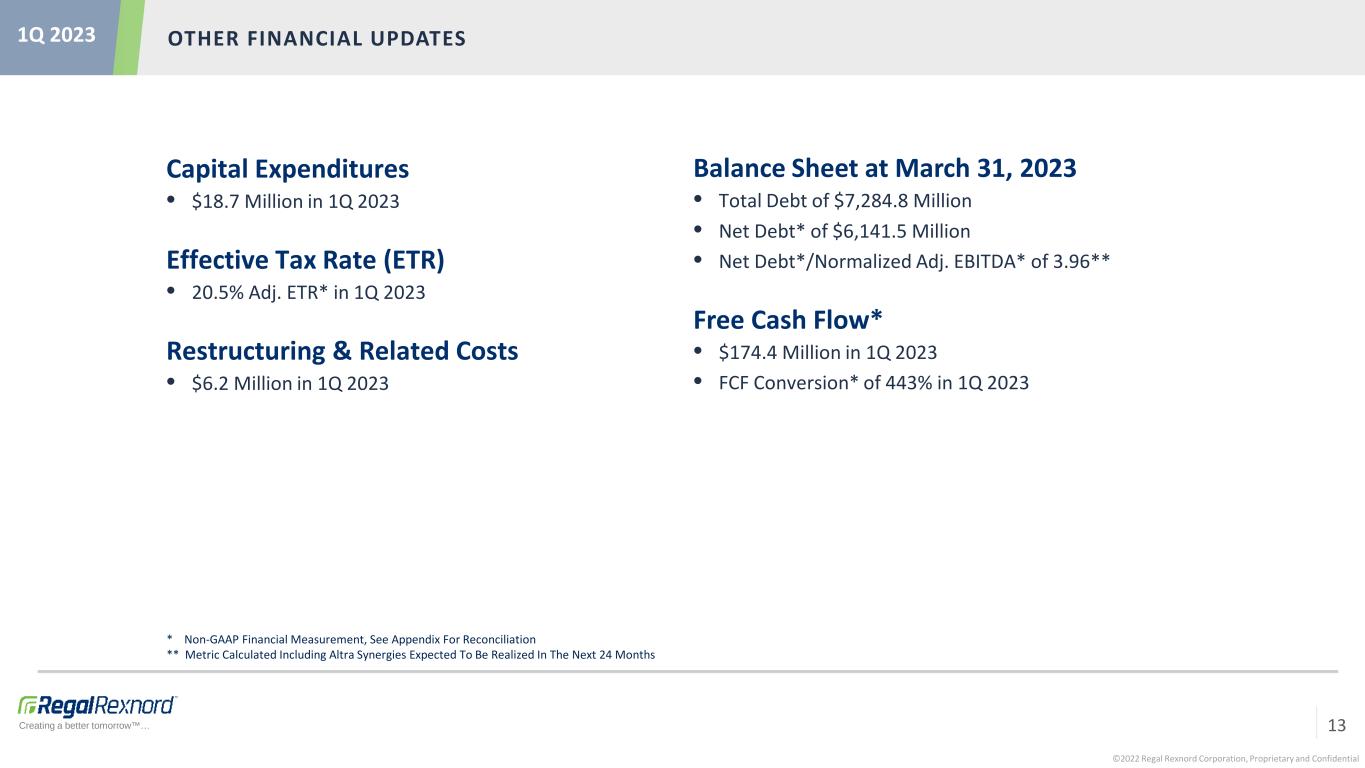Viewport: 1365px width, 768px height.
Task: Select the $6.2 Million restructuring bullet
Action: [290, 383]
